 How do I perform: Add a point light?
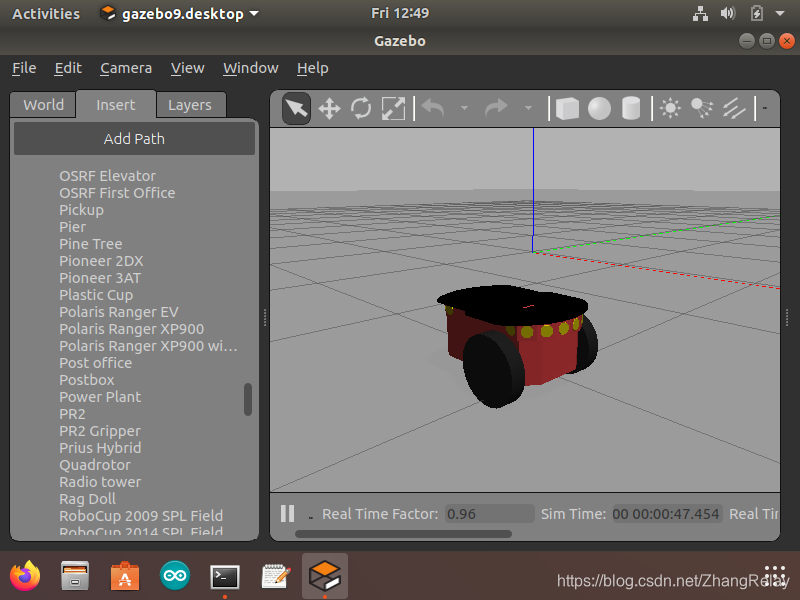click(x=670, y=108)
